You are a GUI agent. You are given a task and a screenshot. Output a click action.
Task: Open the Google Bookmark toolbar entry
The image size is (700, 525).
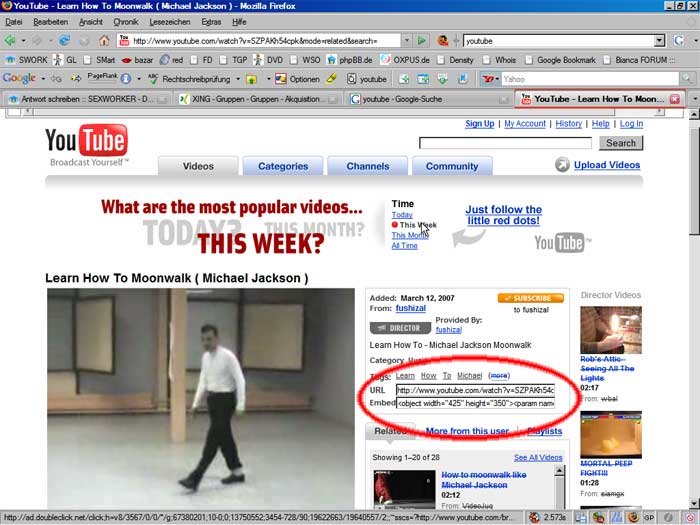[x=561, y=60]
